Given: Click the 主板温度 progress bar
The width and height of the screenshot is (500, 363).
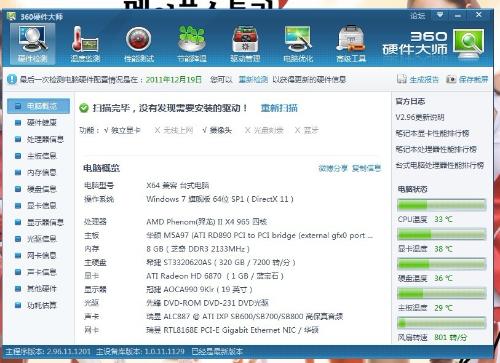Looking at the screenshot, I should 441,293.
